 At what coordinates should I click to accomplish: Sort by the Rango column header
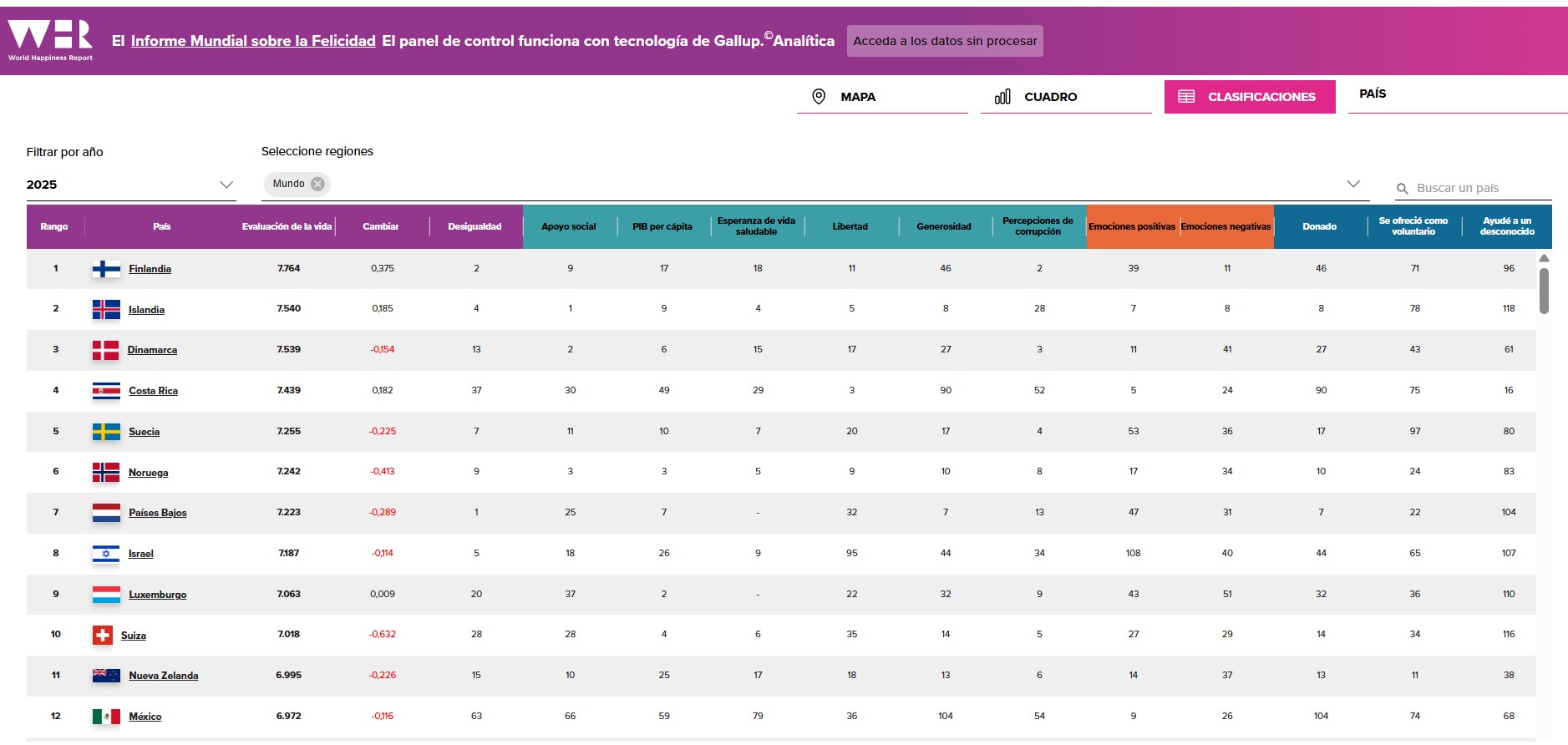click(x=54, y=227)
